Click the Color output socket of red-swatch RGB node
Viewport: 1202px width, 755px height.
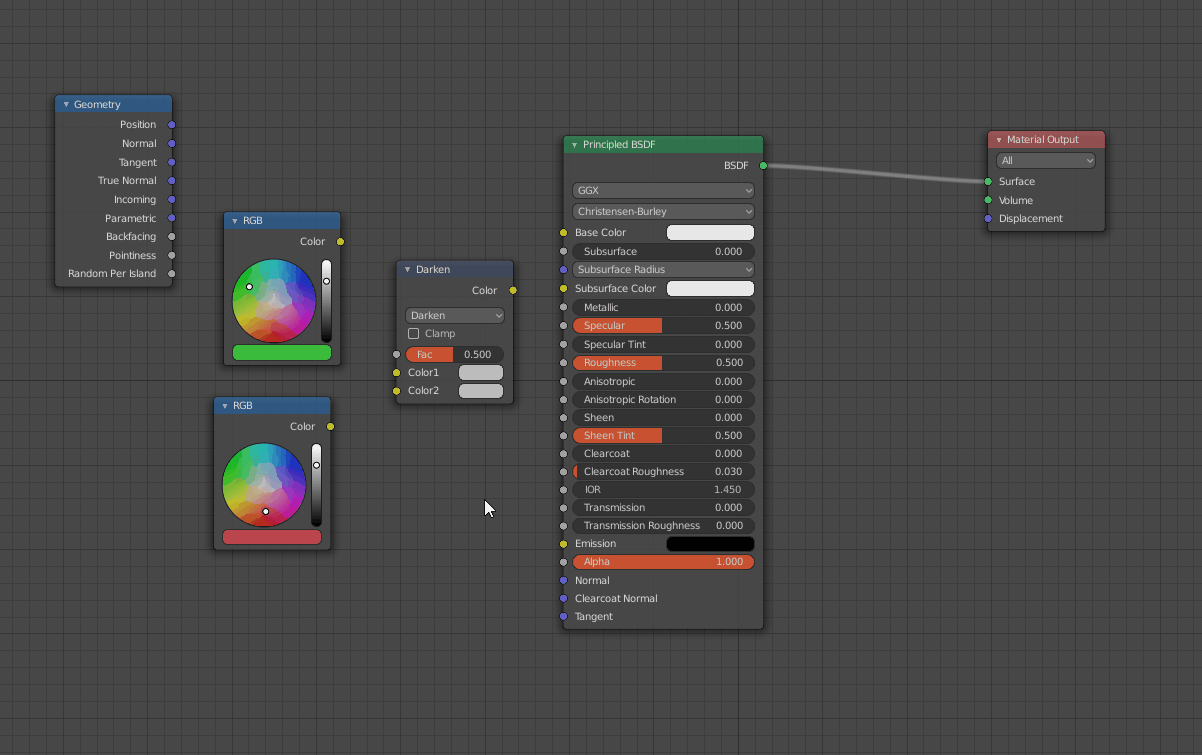(330, 426)
